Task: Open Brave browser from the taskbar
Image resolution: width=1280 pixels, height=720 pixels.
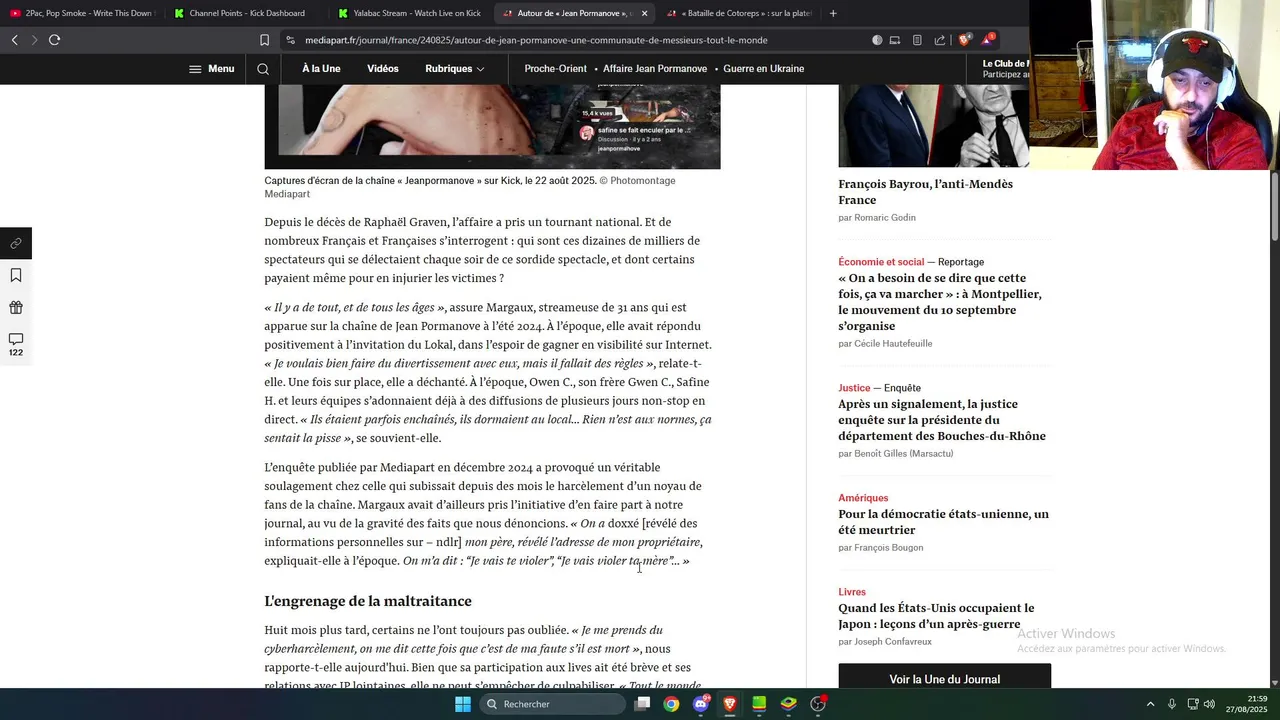Action: coord(730,704)
